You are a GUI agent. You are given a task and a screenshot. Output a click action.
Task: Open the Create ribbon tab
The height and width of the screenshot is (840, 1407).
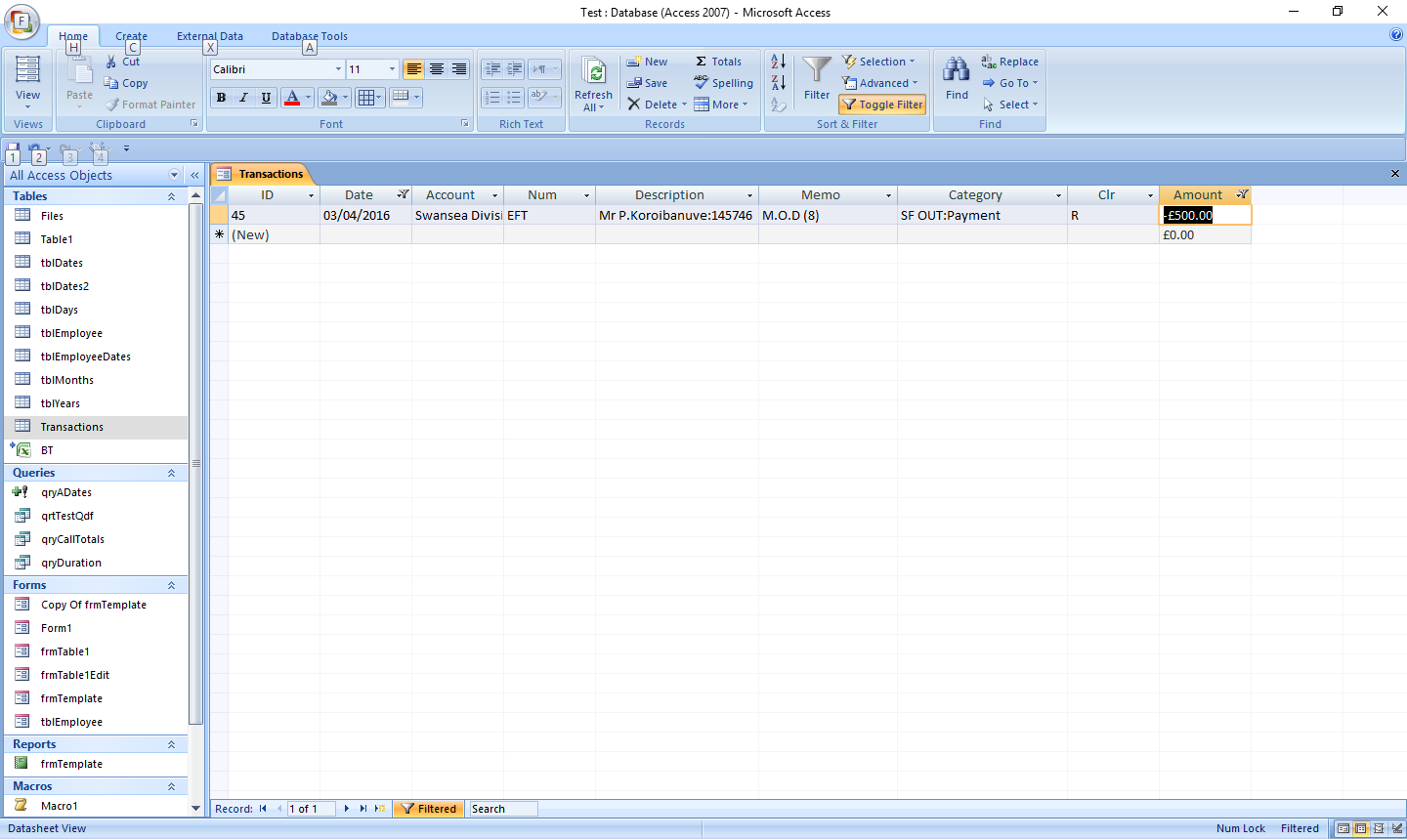131,36
